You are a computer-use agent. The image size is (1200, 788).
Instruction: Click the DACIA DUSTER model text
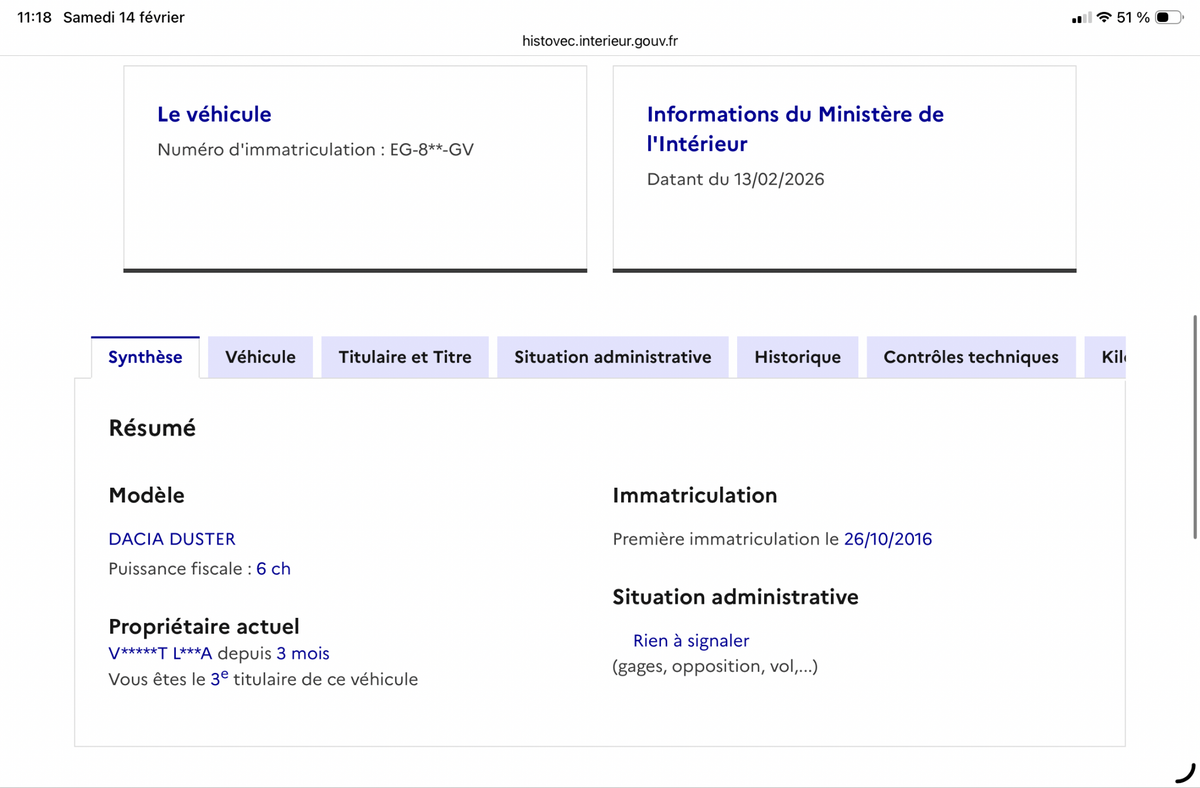pos(172,539)
